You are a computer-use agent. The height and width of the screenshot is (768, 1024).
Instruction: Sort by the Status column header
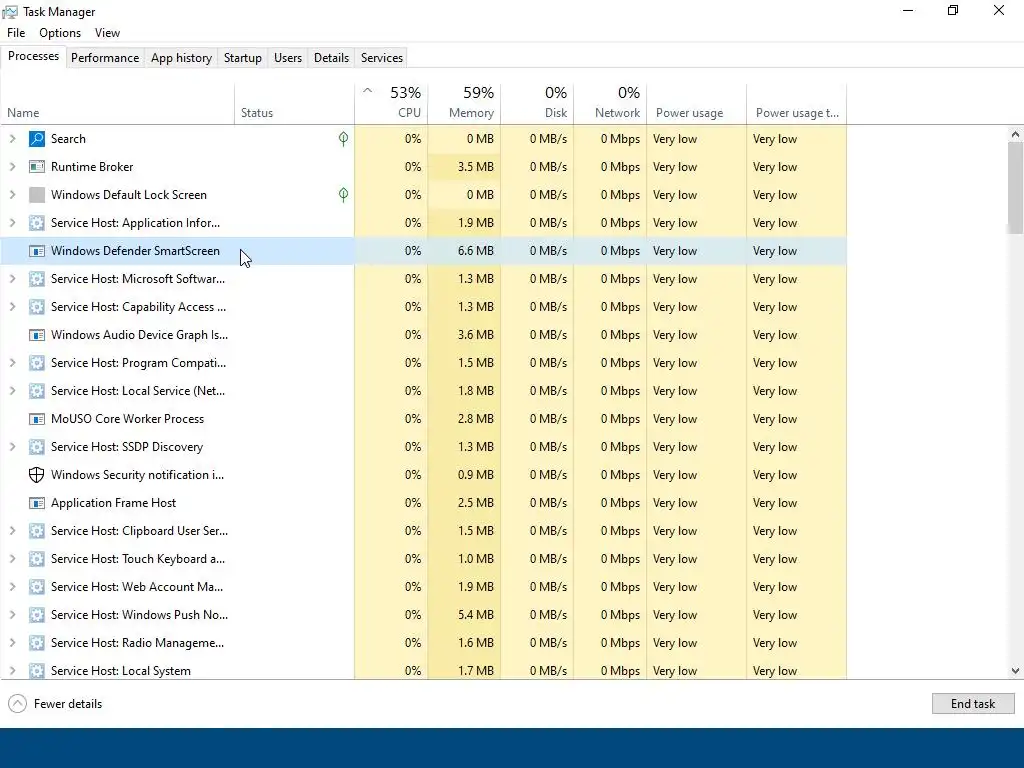295,104
